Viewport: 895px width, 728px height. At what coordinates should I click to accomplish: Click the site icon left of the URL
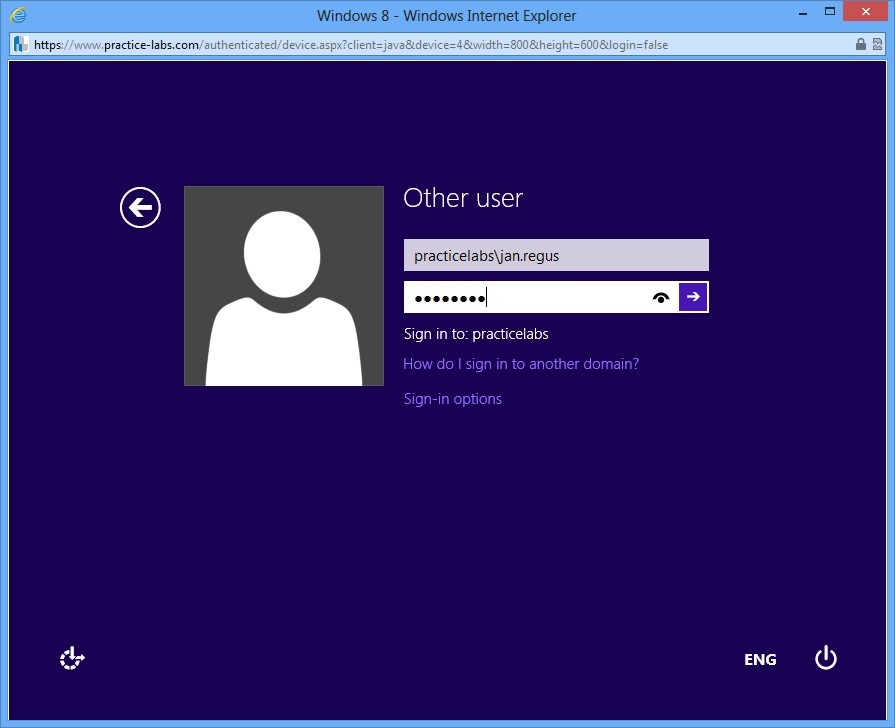pyautogui.click(x=18, y=44)
